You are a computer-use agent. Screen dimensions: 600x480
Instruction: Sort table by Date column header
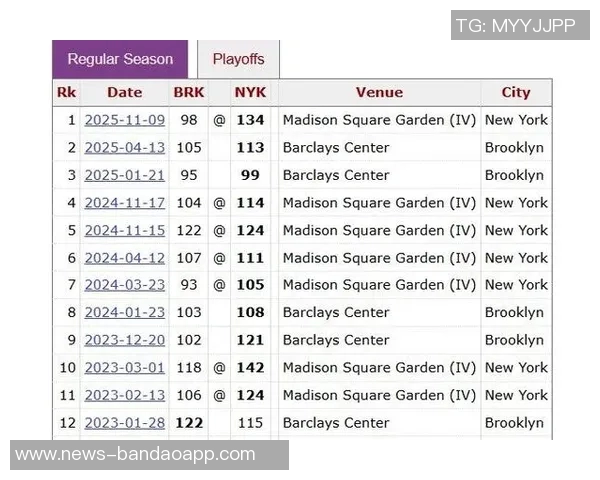pyautogui.click(x=124, y=93)
